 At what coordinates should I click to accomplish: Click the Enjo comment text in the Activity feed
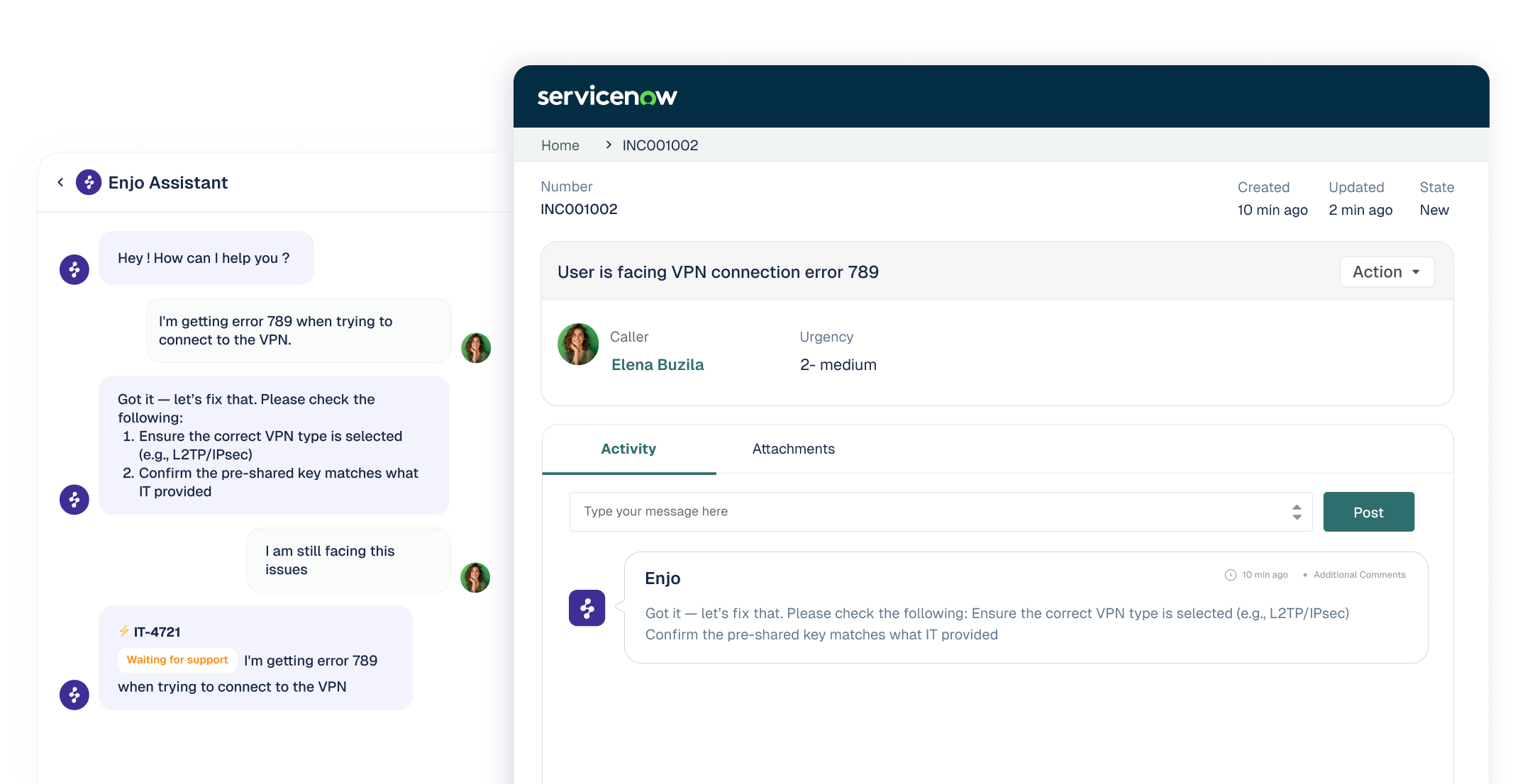tap(997, 624)
